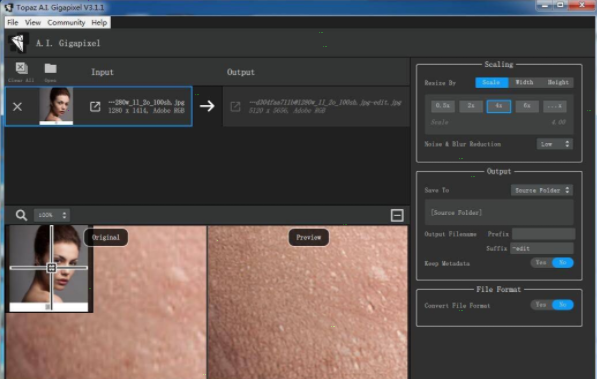Screen dimensions: 597x379
Task: Choose the 4x scale button
Action: point(499,106)
